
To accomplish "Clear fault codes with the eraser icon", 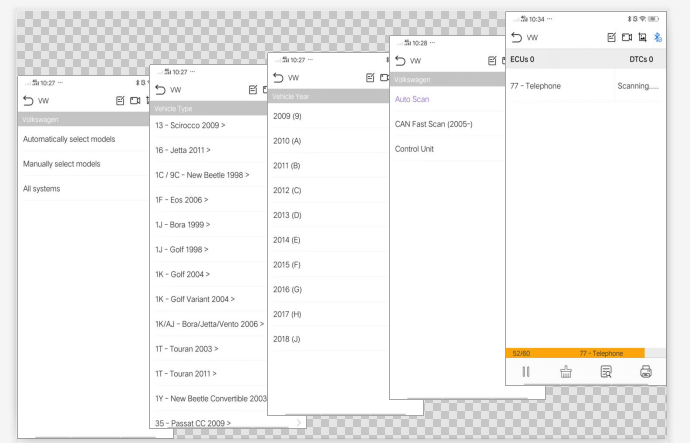I will point(566,372).
